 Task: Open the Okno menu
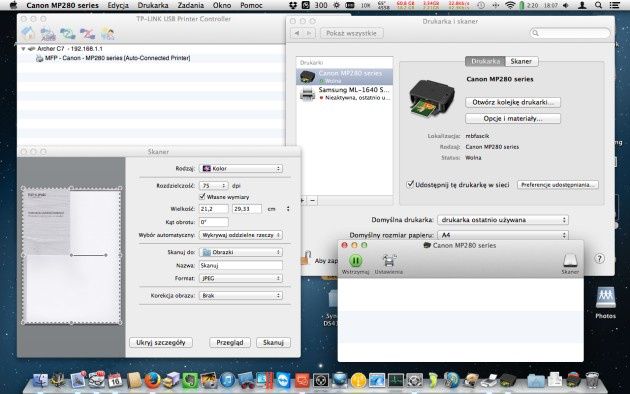tap(222, 5)
